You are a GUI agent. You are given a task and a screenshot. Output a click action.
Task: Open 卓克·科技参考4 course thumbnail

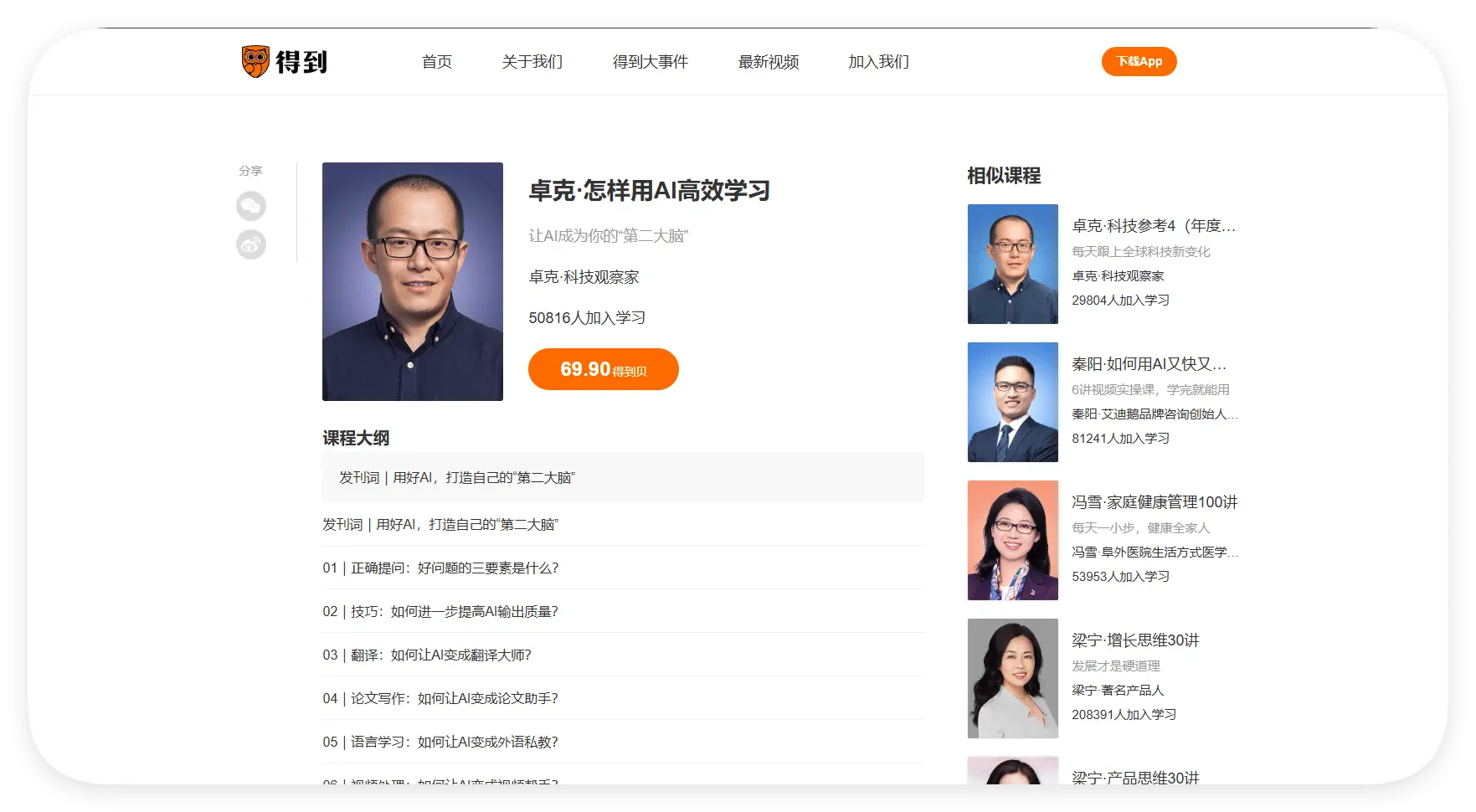tap(1013, 264)
